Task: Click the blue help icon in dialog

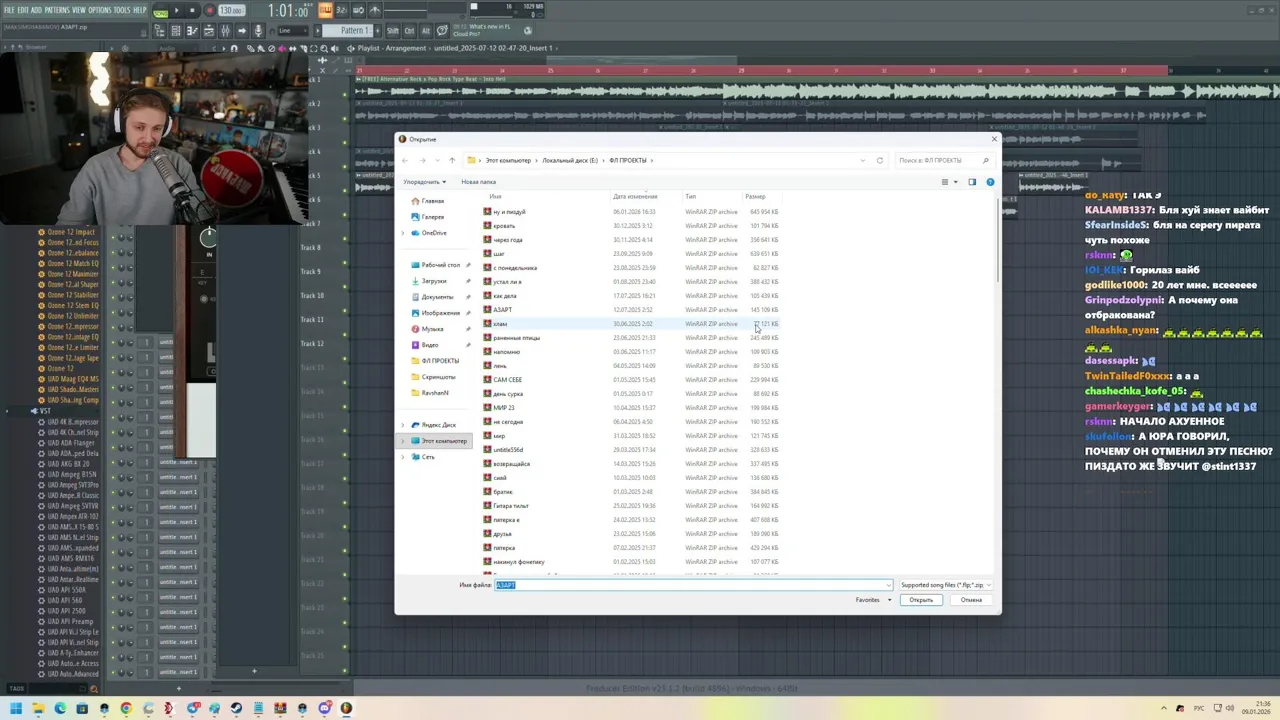Action: (990, 182)
